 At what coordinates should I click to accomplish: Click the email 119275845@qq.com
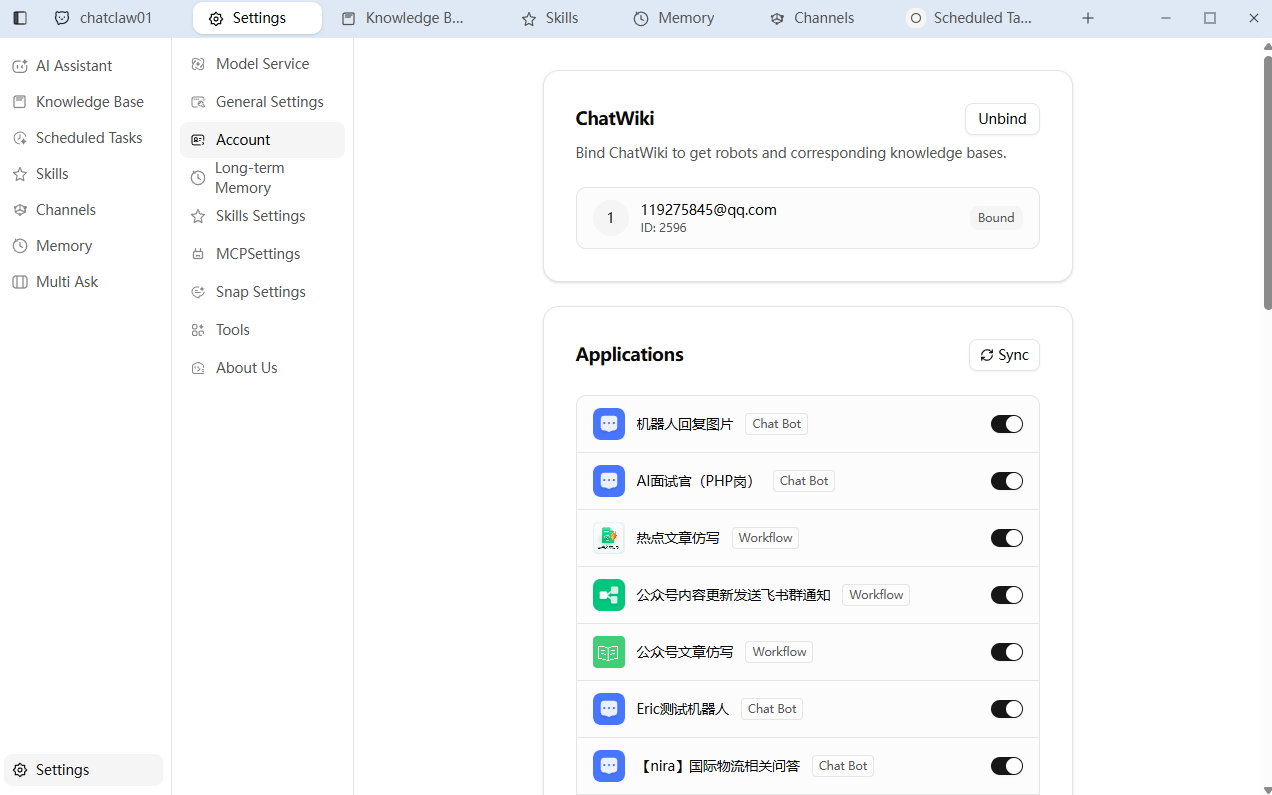coord(709,210)
